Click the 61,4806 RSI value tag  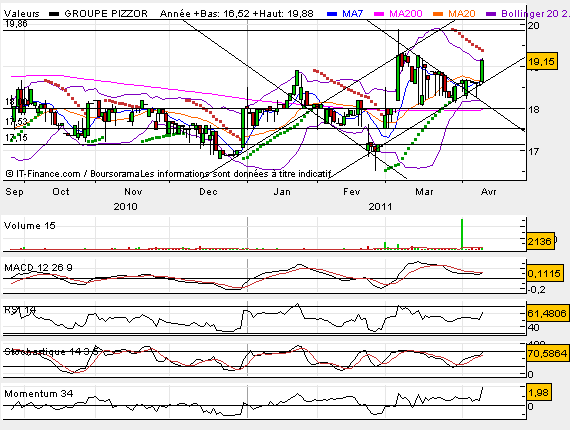coord(547,313)
